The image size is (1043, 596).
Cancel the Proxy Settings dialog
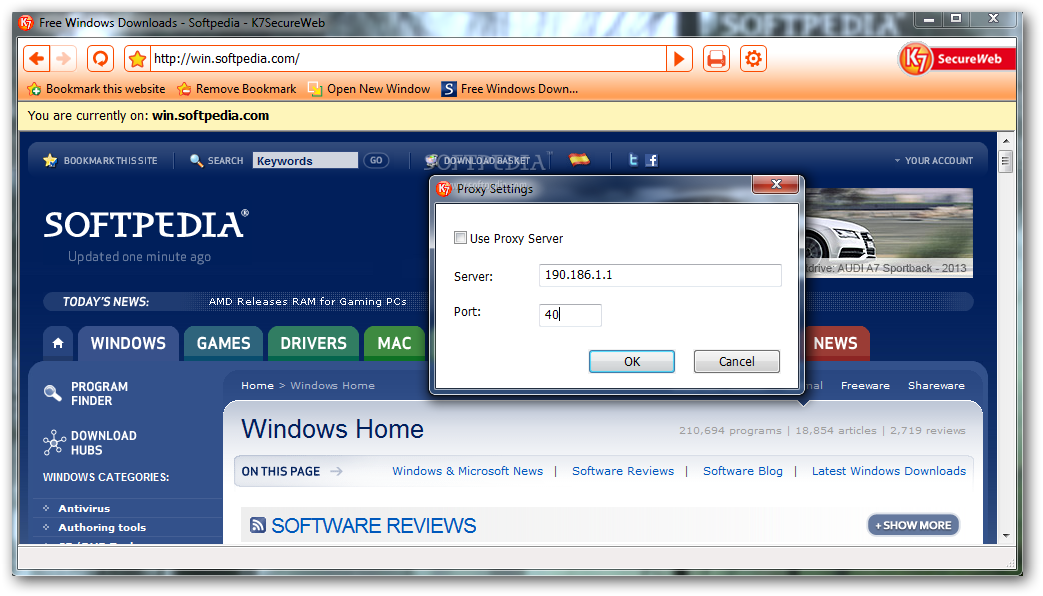tap(736, 362)
